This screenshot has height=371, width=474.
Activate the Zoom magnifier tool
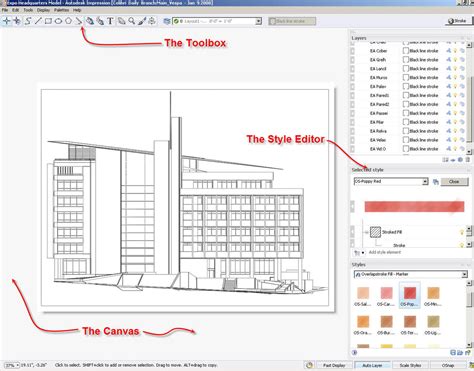[132, 21]
